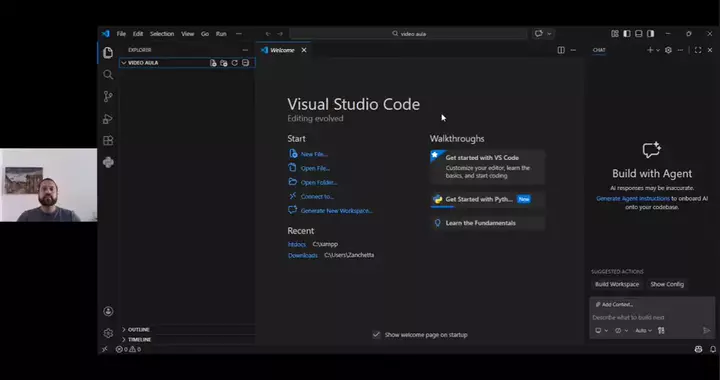Viewport: 720px width, 380px height.
Task: Open the Search view in activity bar
Action: (x=108, y=74)
